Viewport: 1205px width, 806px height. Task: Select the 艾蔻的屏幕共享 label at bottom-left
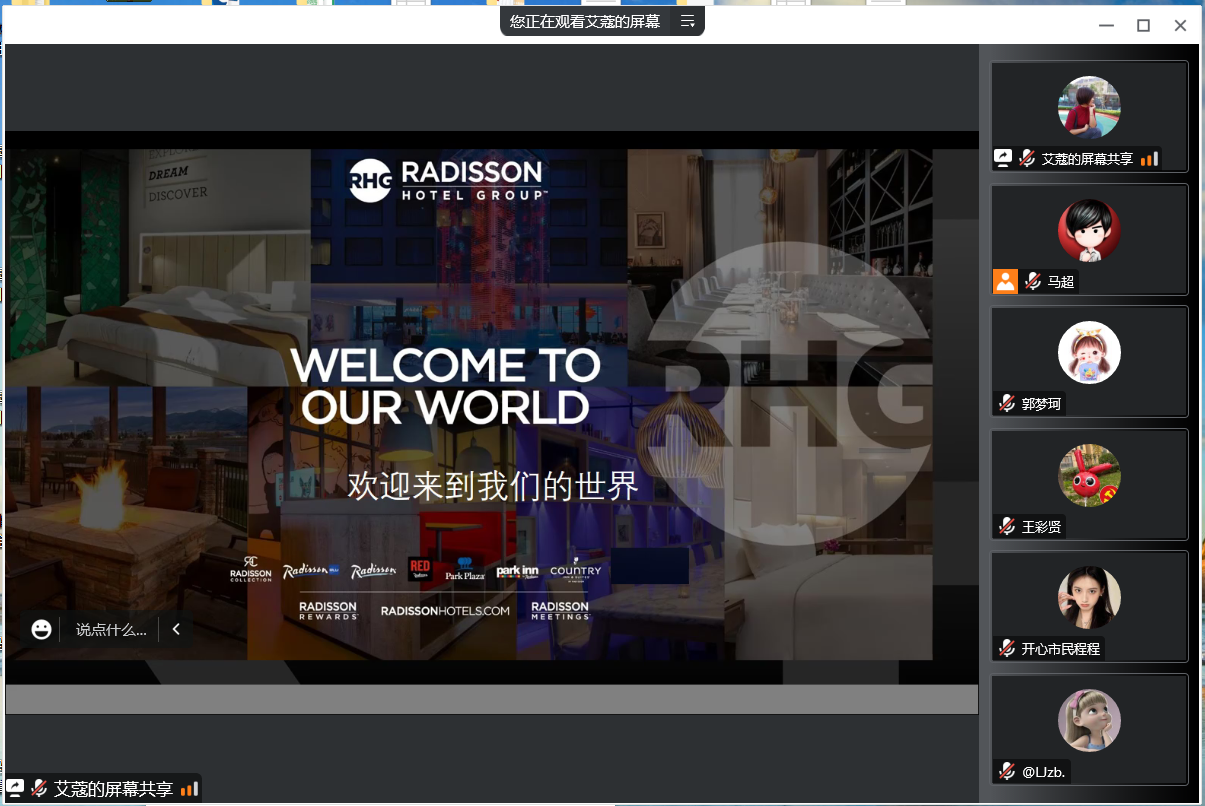coord(113,789)
